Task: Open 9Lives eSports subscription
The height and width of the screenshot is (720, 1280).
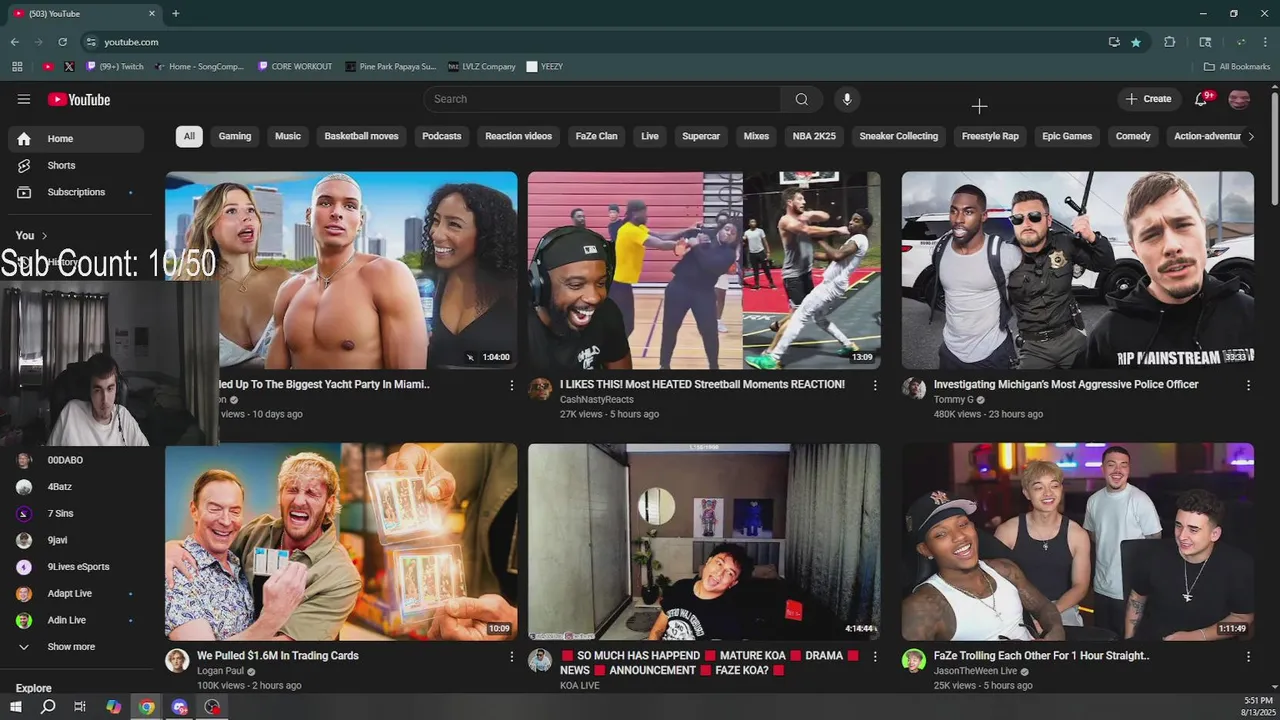Action: point(76,567)
